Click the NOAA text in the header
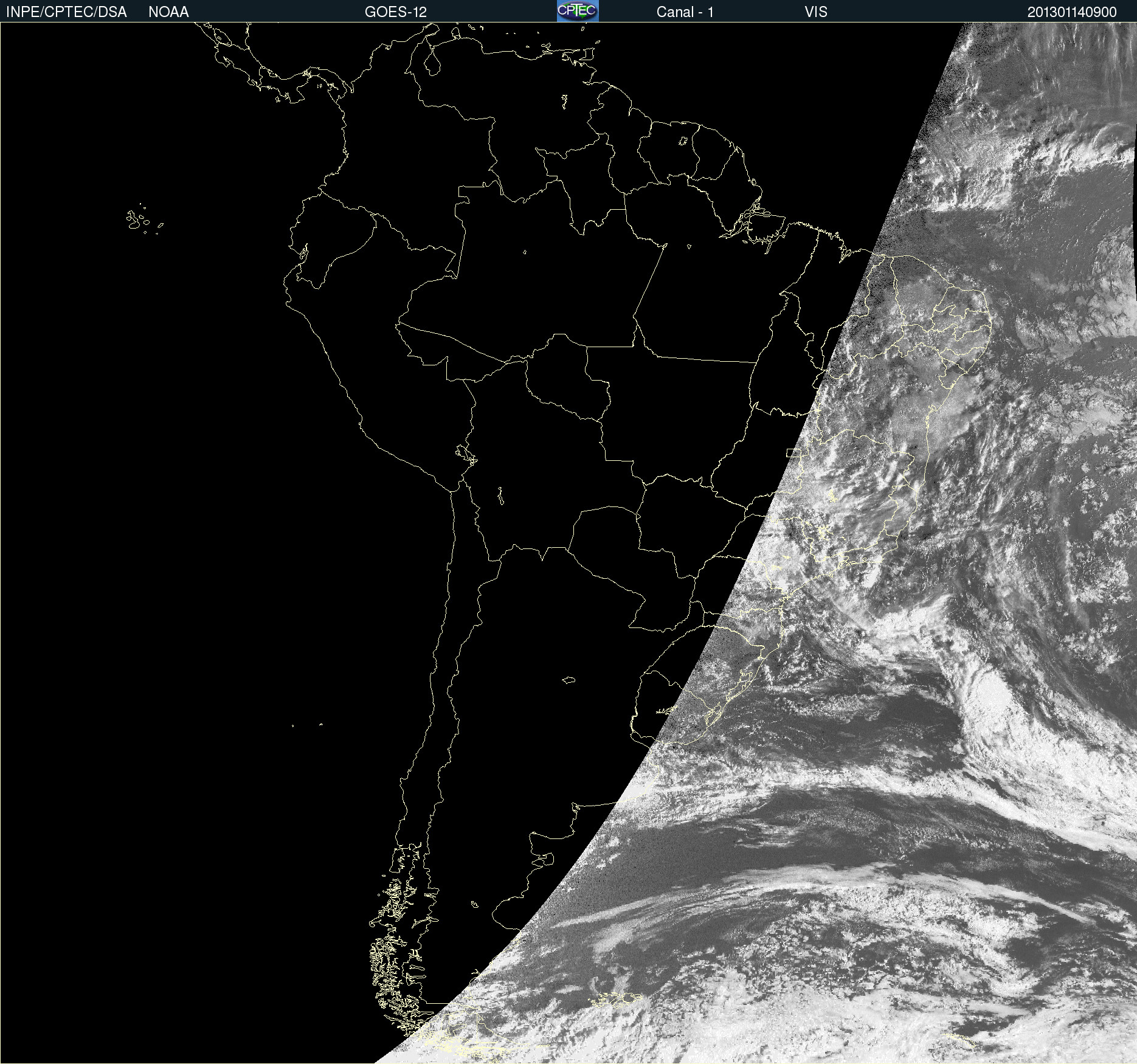The image size is (1137, 1064). coord(168,12)
